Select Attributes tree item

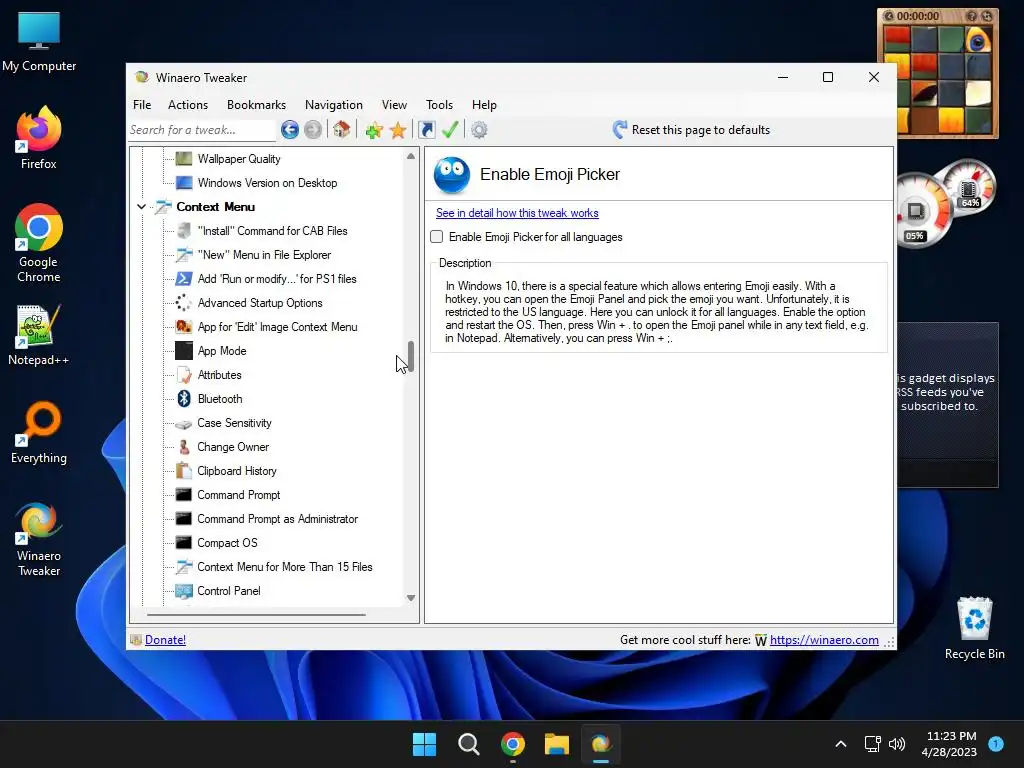click(x=219, y=375)
